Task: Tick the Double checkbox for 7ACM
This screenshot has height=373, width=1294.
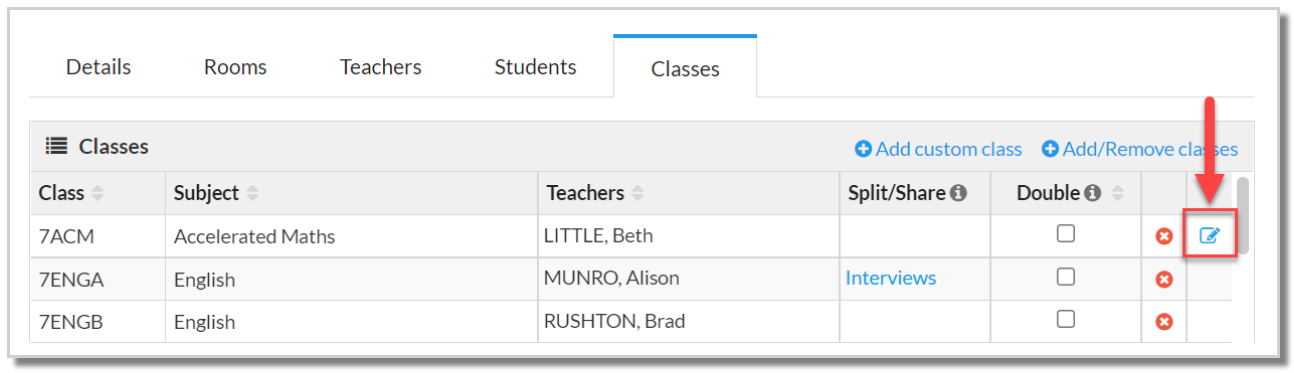Action: tap(1066, 234)
